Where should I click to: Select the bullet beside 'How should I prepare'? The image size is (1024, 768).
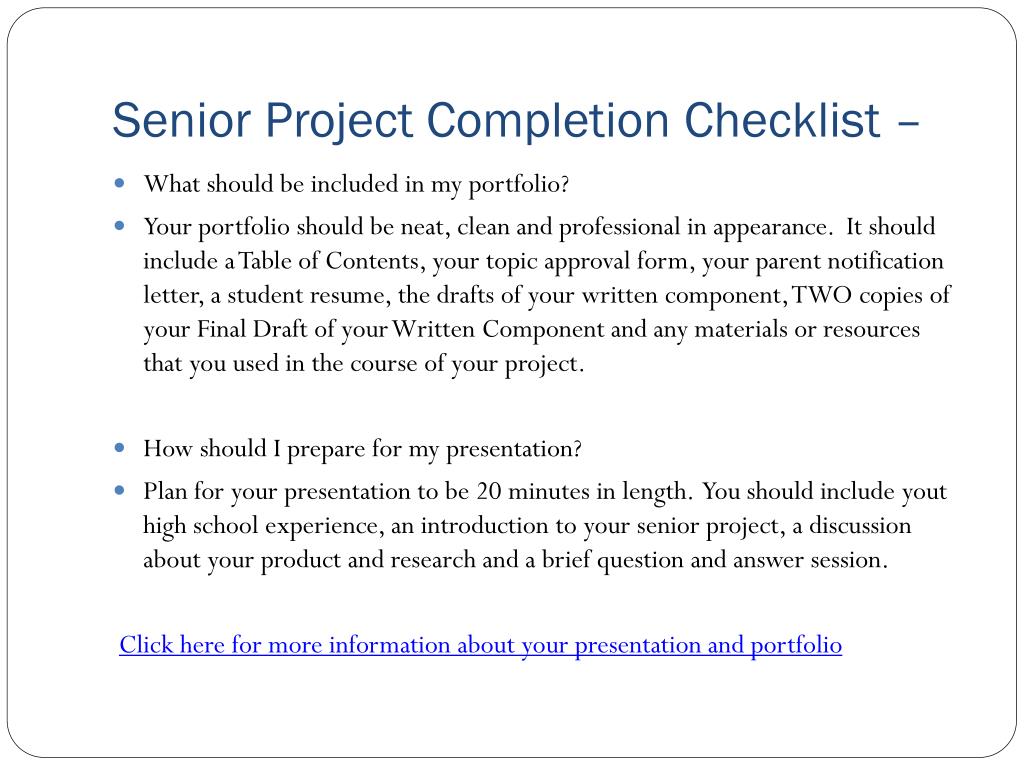pos(120,448)
